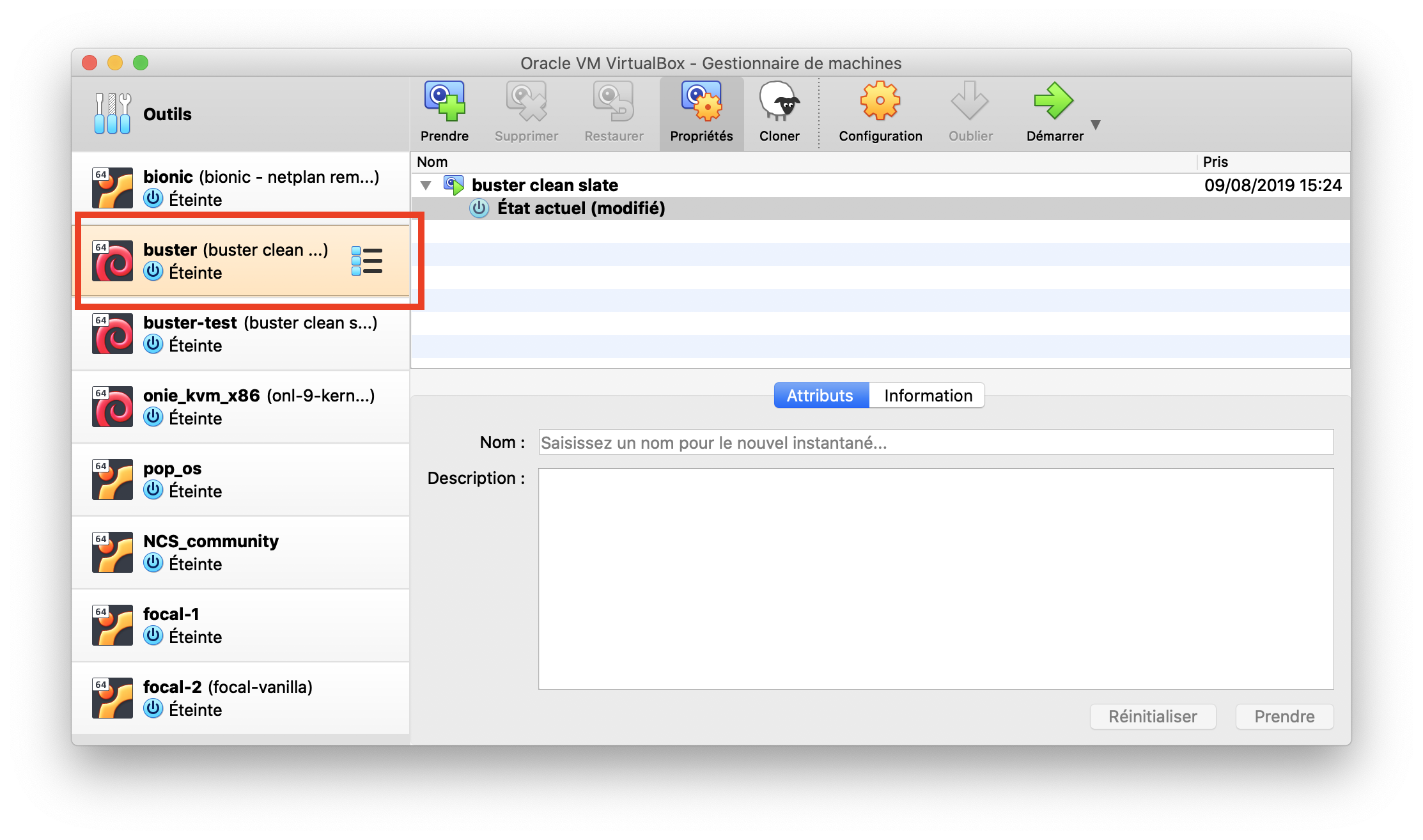This screenshot has width=1423, height=840.
Task: Open Configuration with the orange gear icon
Action: [880, 102]
